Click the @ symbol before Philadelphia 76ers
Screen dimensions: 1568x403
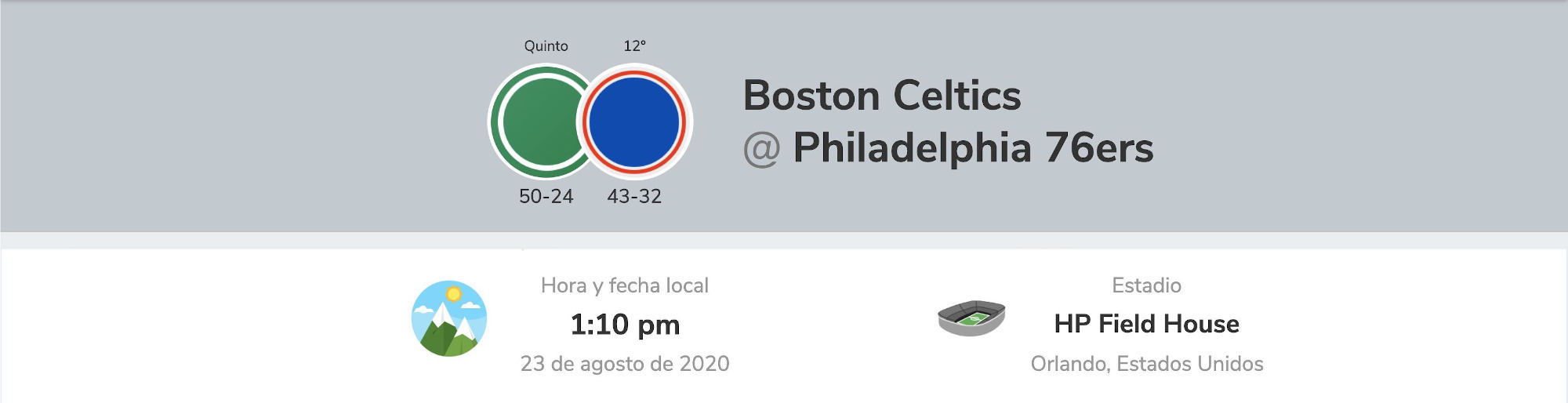click(761, 149)
